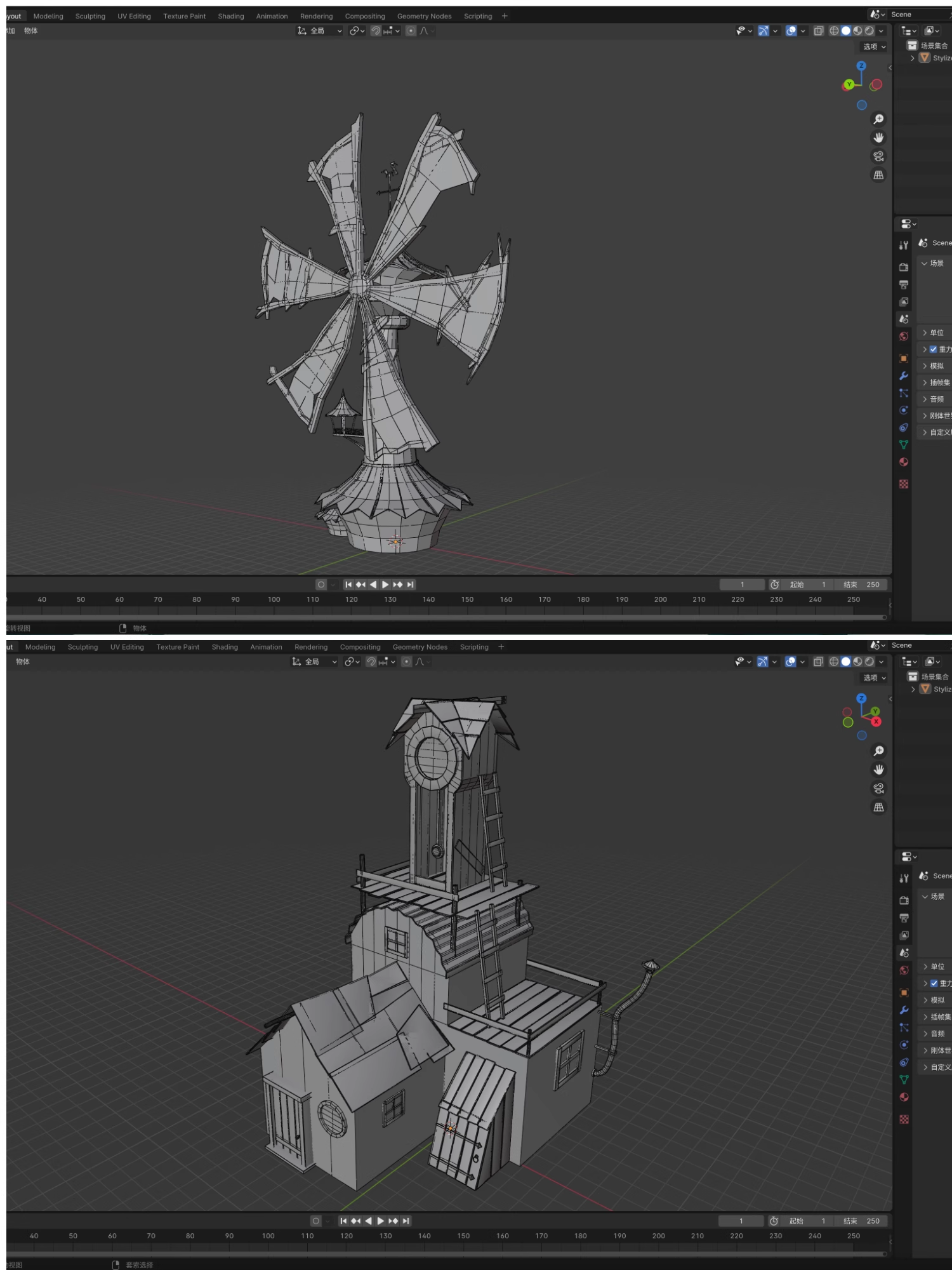Open Physics properties tab in top window
The image size is (952, 1270).
click(904, 410)
